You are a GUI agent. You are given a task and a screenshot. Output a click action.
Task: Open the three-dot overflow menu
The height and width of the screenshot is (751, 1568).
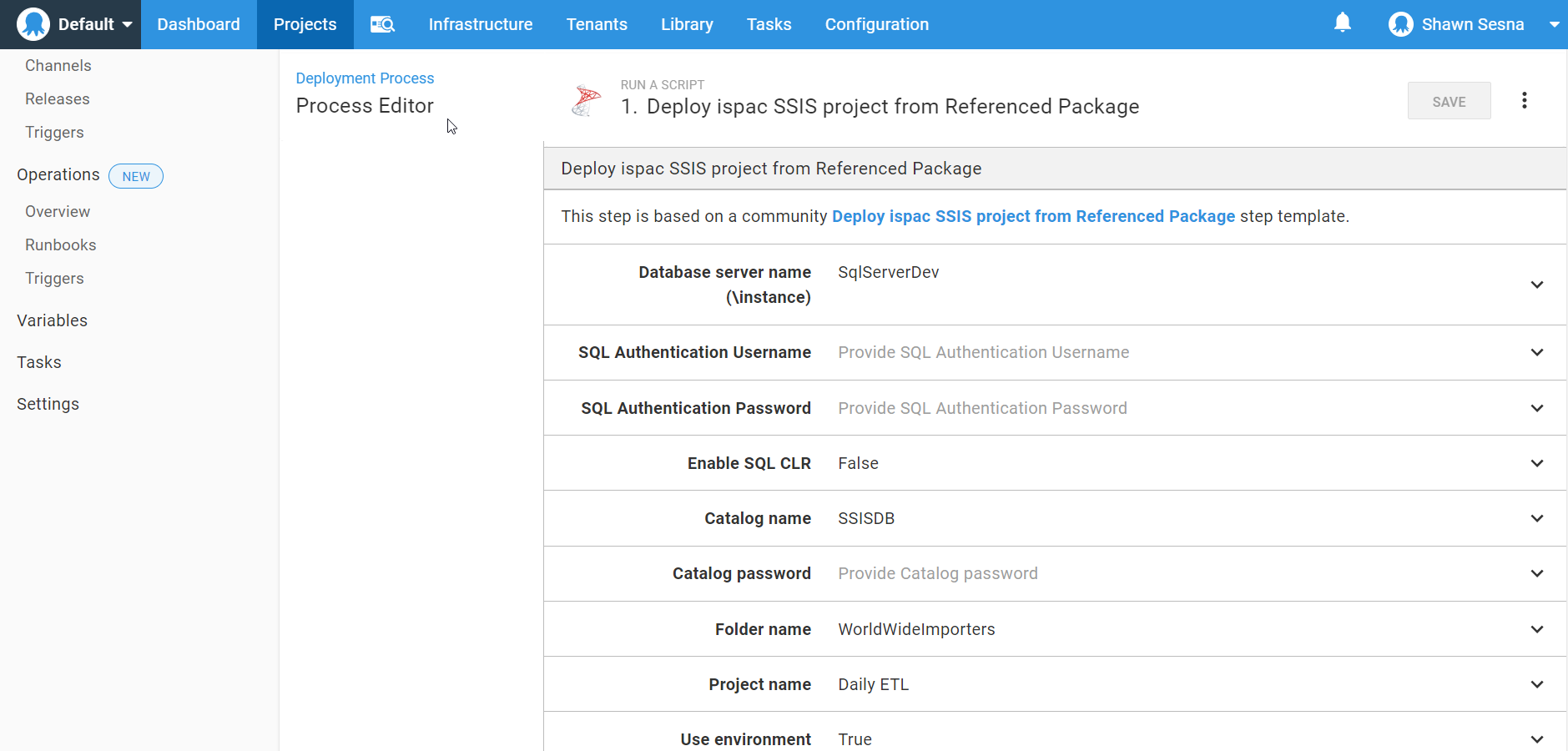click(1524, 101)
